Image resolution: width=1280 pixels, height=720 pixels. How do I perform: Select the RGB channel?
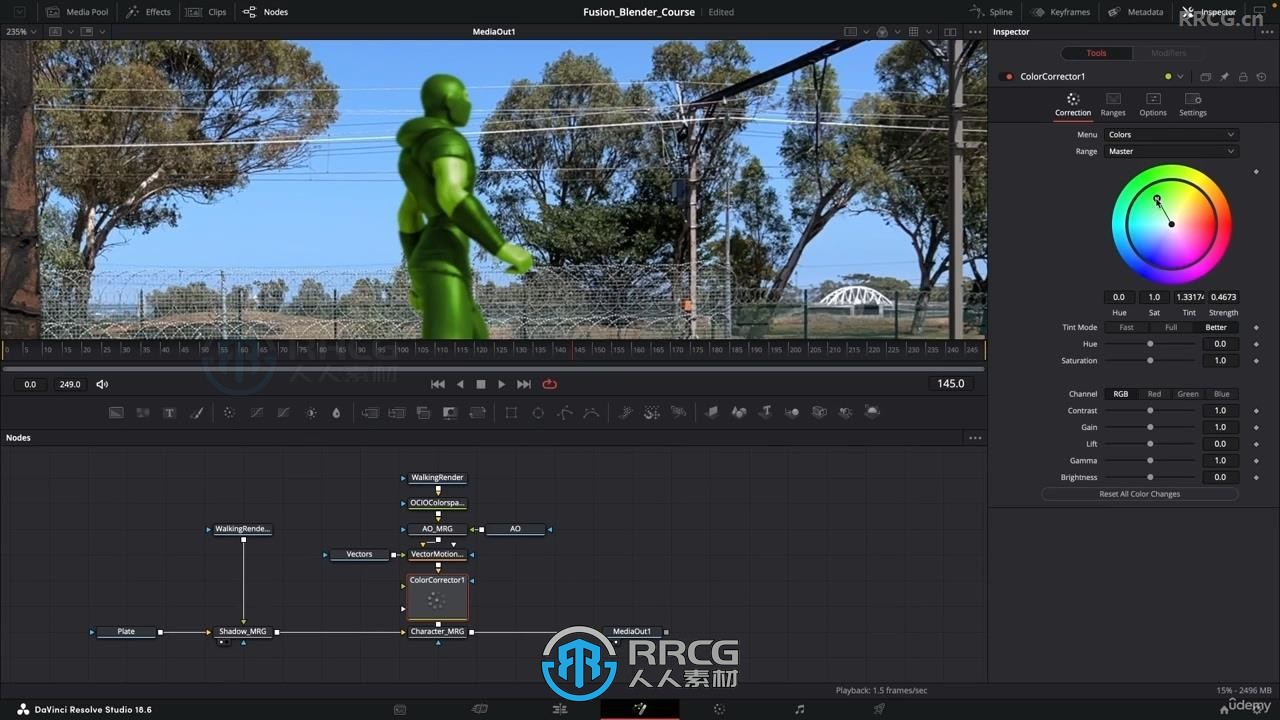(x=1121, y=394)
